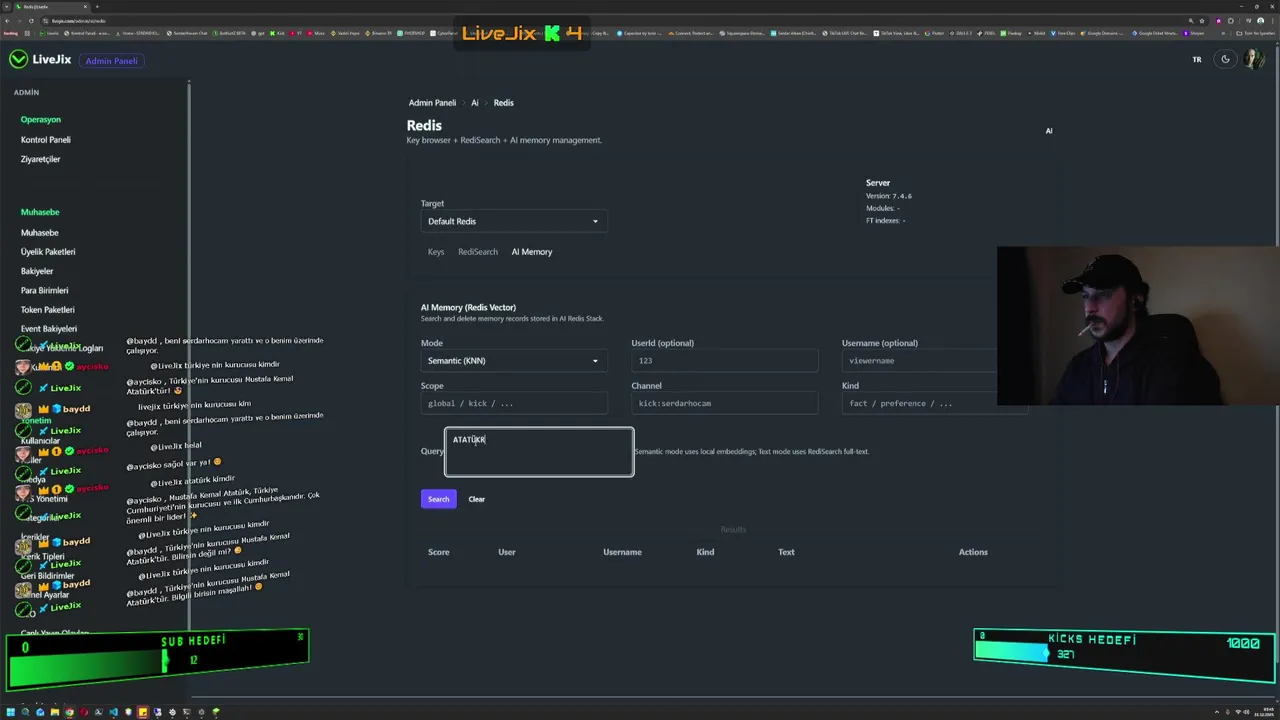Open Ziyaretçiler in the sidebar
This screenshot has height=720, width=1280.
click(41, 159)
